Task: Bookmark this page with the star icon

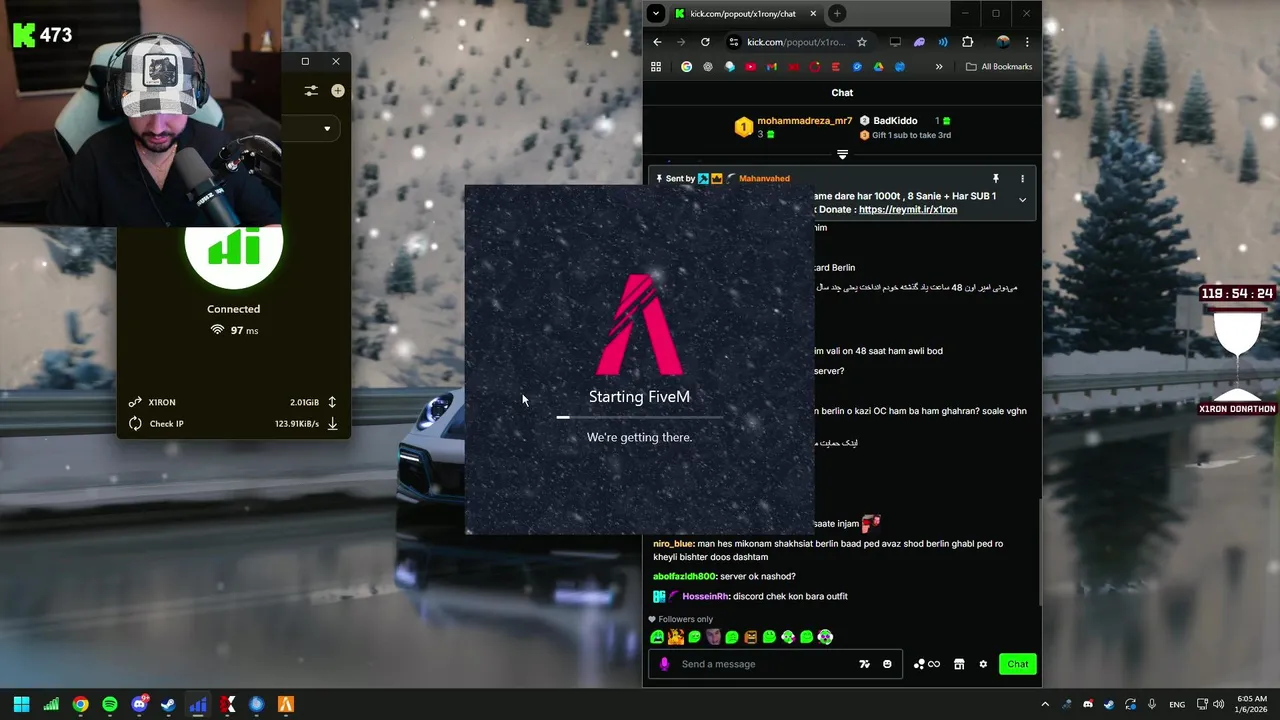Action: 862,42
